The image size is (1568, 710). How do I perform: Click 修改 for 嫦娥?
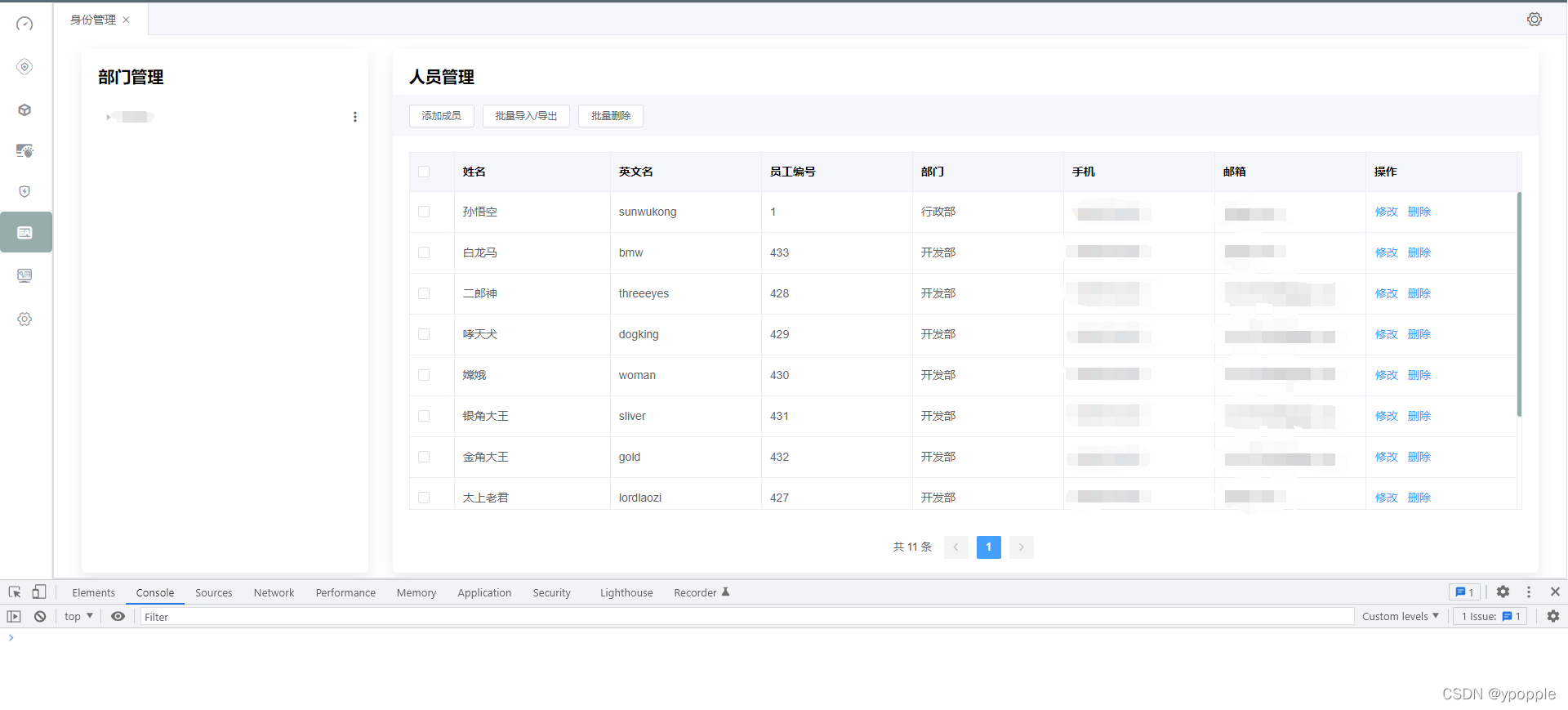coord(1387,375)
